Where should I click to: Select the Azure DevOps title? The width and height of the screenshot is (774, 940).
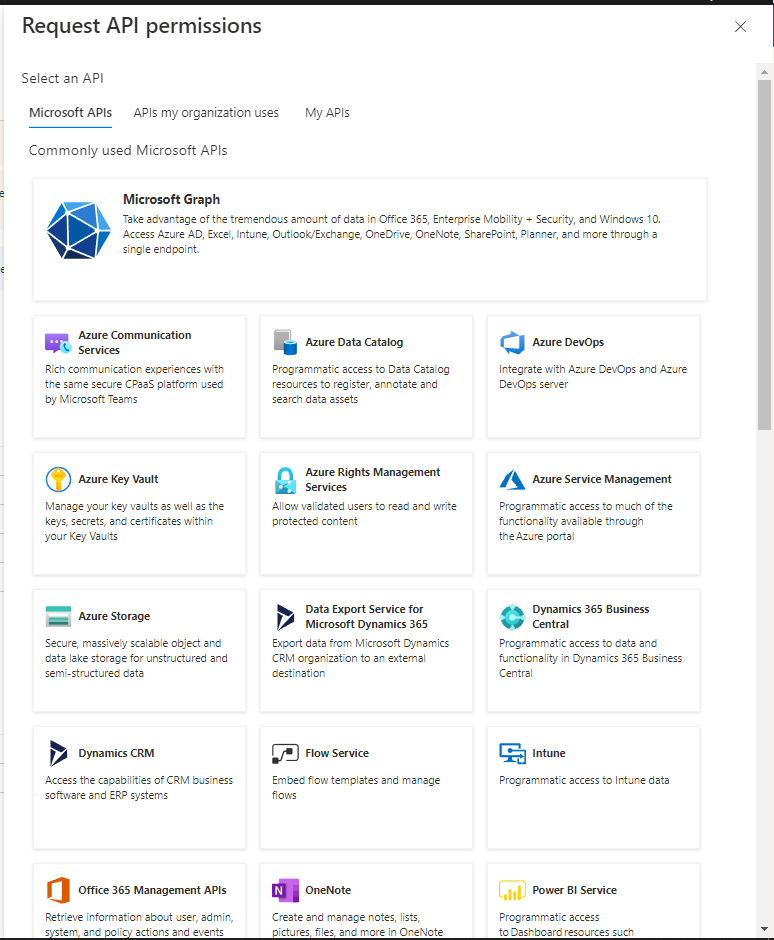[x=568, y=342]
